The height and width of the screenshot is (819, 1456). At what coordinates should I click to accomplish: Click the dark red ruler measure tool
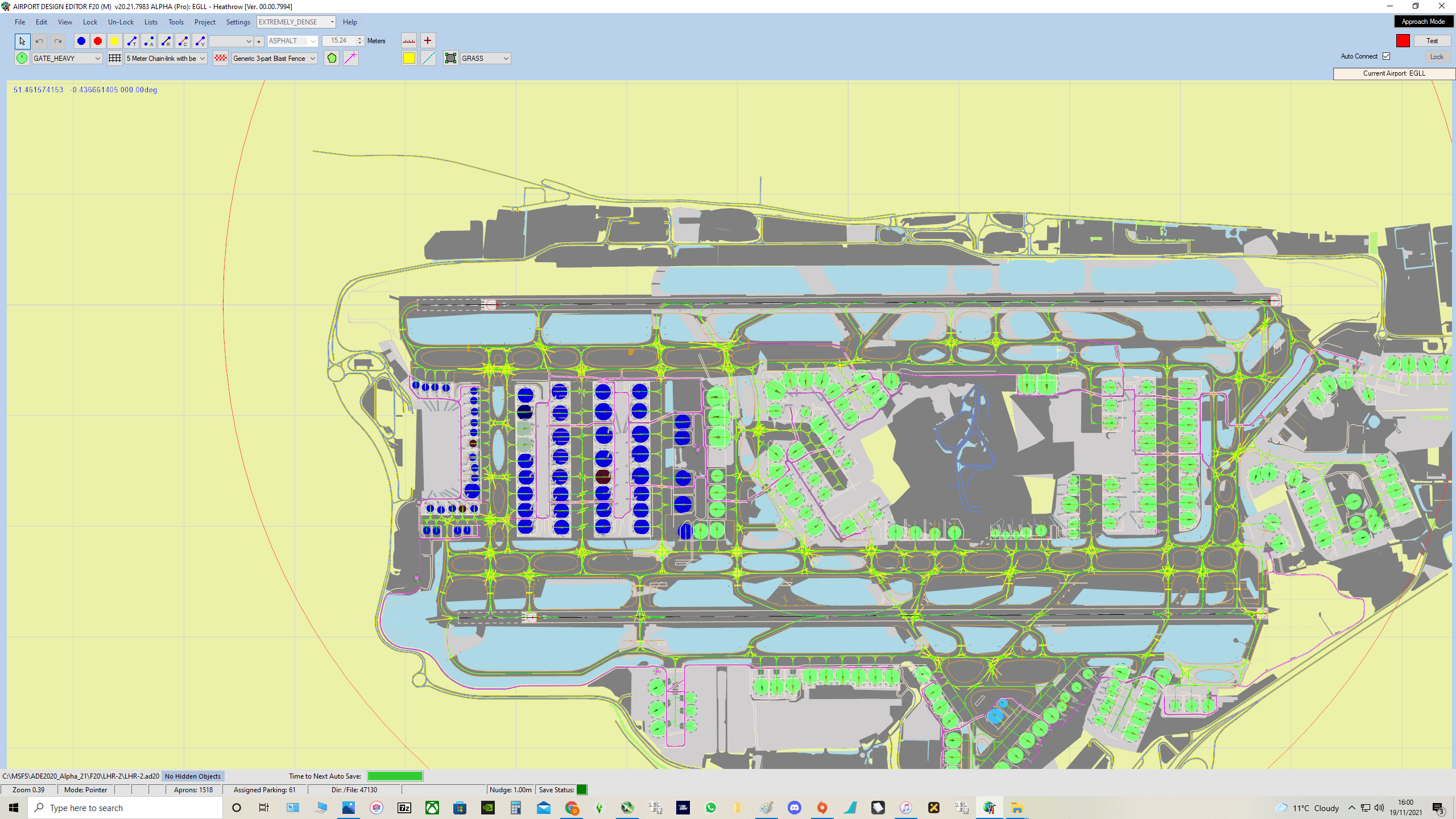click(x=409, y=41)
